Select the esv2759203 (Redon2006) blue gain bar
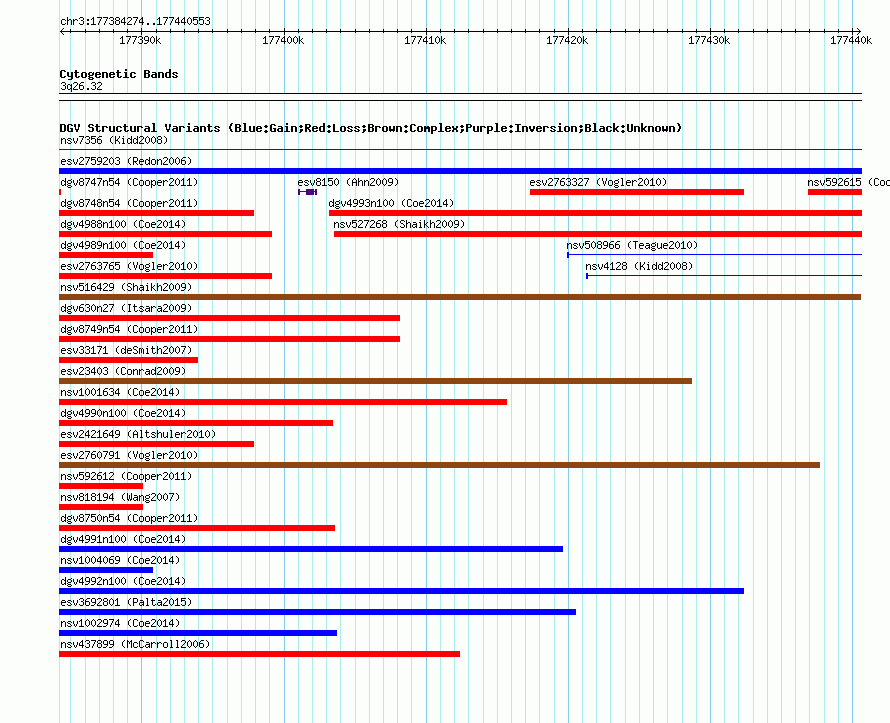Viewport: 890px width, 723px height. [x=460, y=171]
